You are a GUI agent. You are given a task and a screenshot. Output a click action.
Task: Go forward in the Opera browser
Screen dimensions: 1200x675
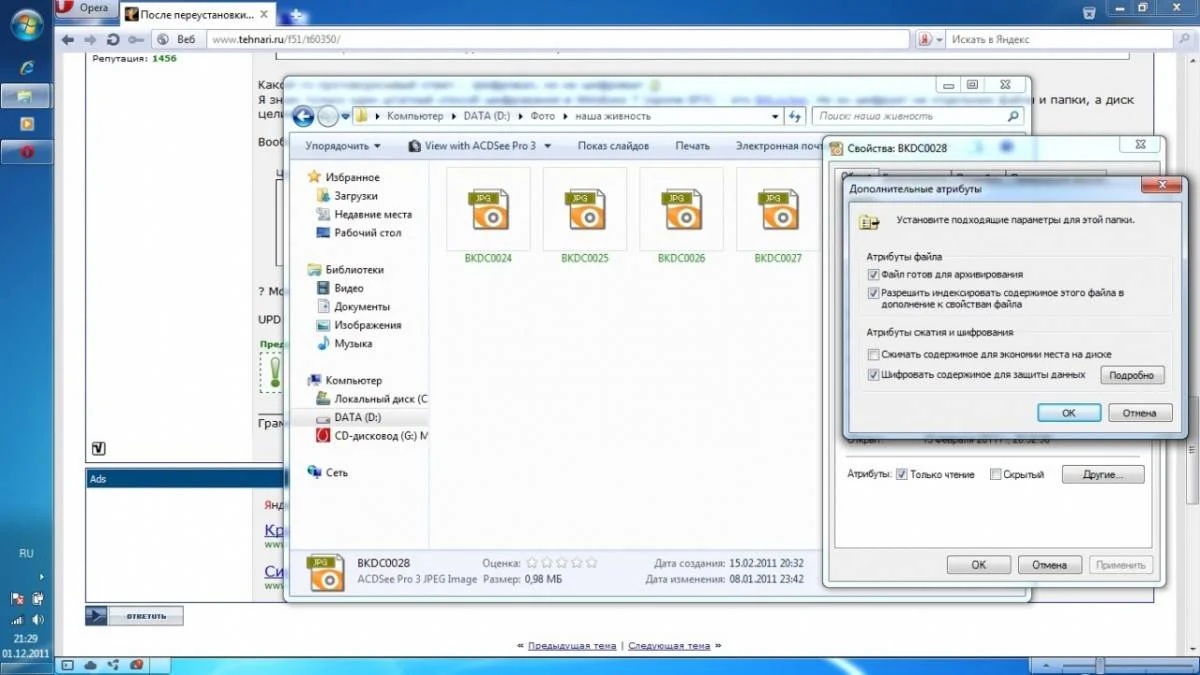(90, 39)
